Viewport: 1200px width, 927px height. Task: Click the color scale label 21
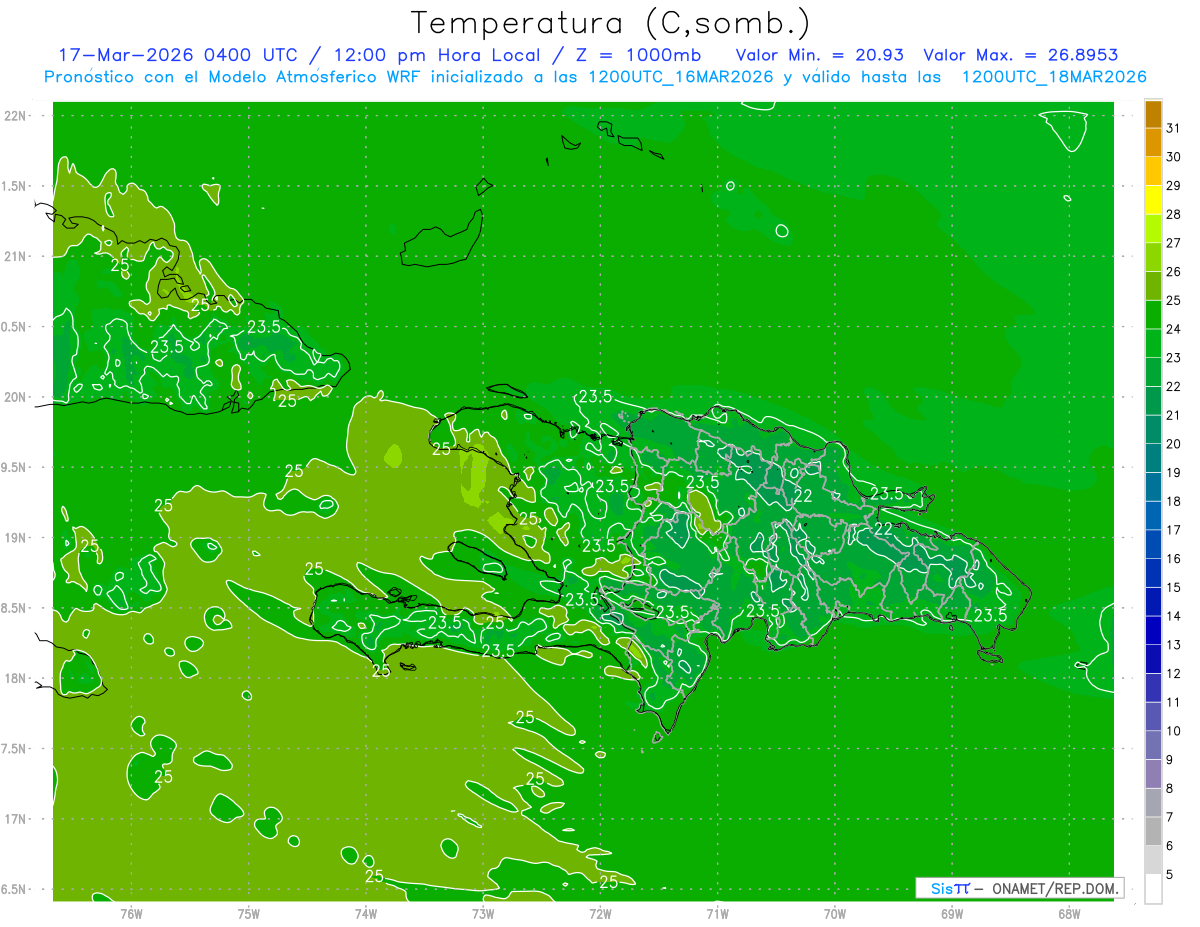point(1174,415)
